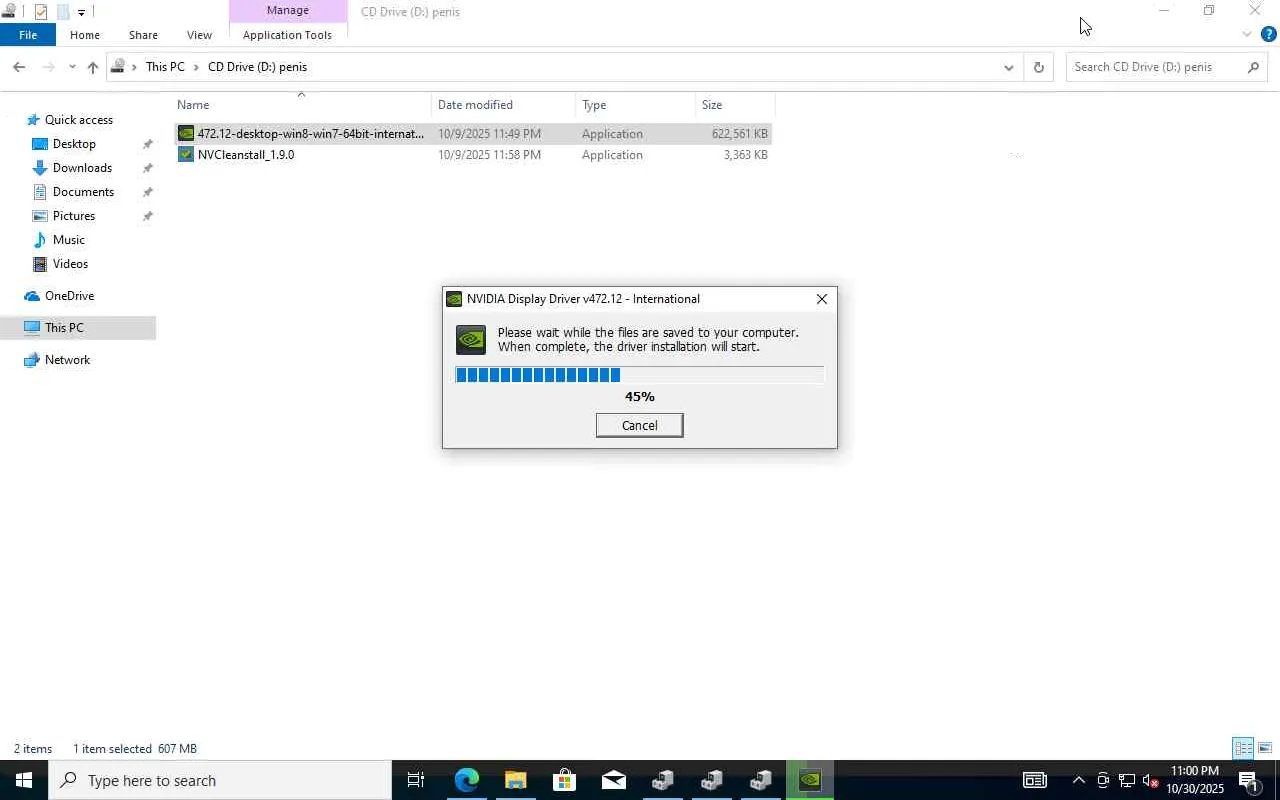The width and height of the screenshot is (1280, 800).
Task: Click the taskbar 'Type here to search' box
Action: (x=220, y=780)
